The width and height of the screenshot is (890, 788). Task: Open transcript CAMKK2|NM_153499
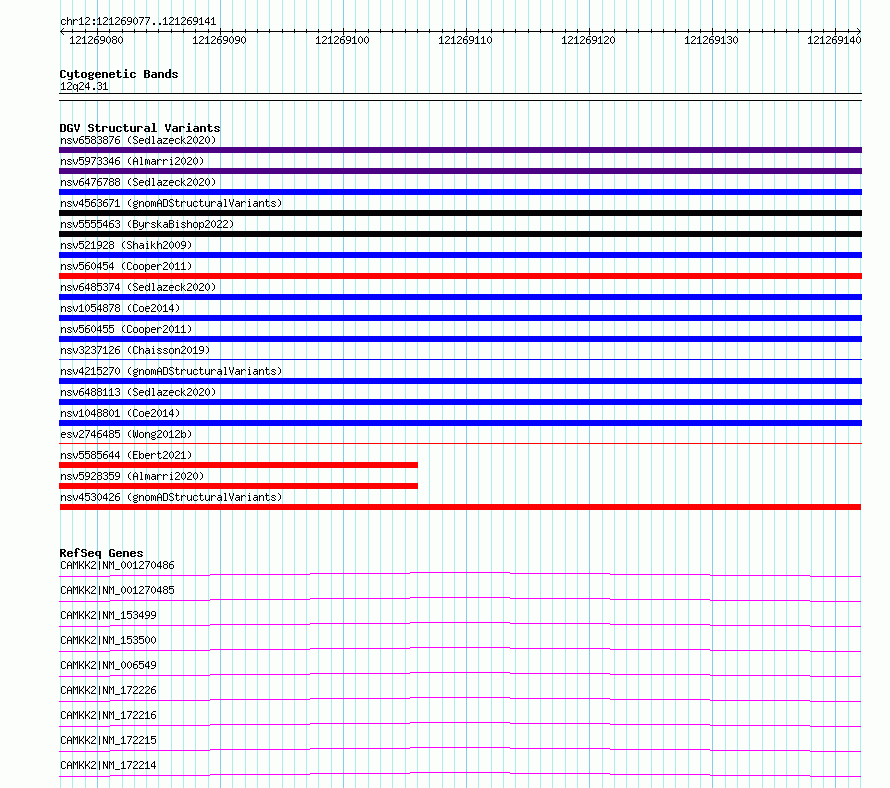point(108,615)
